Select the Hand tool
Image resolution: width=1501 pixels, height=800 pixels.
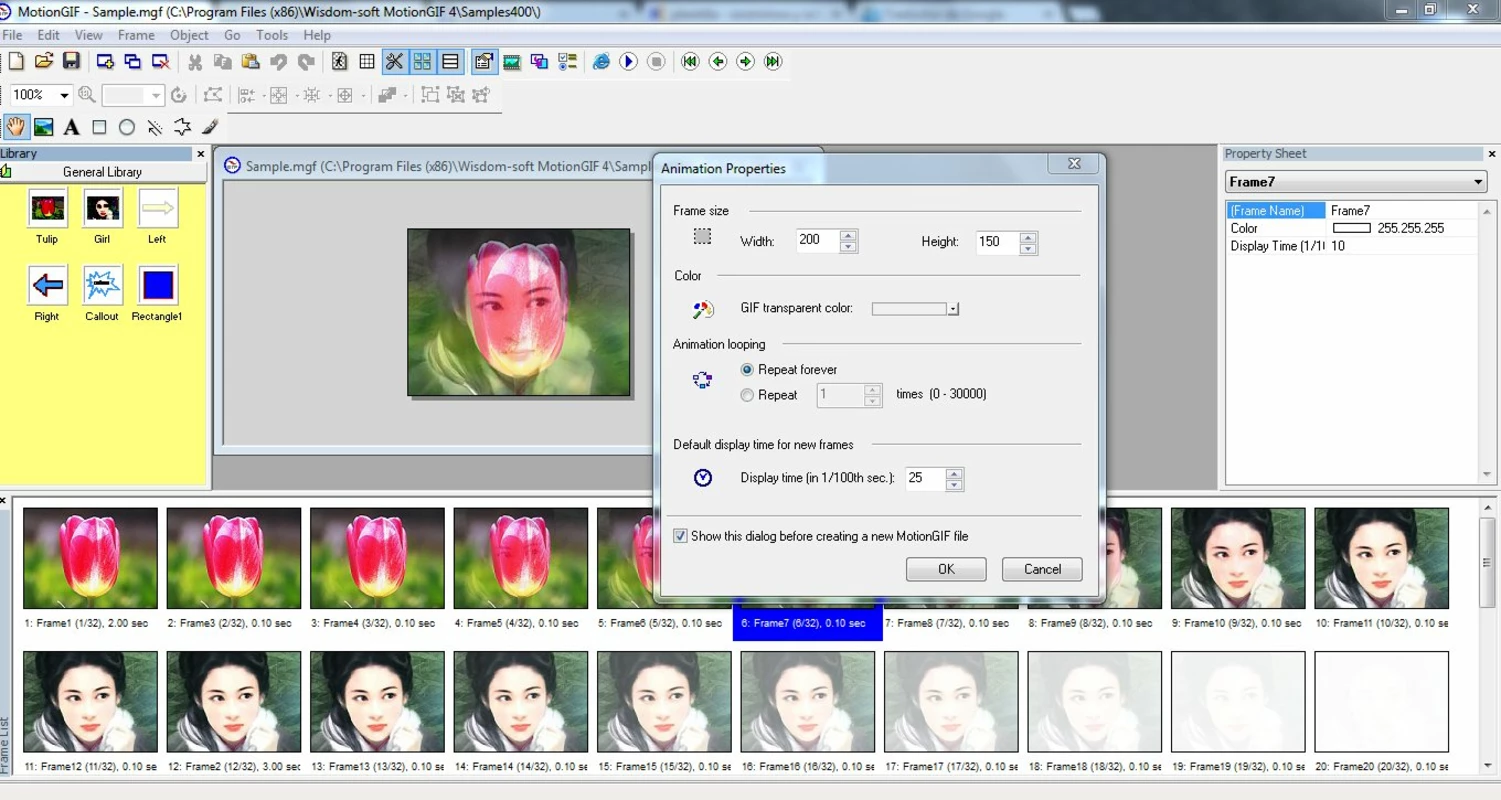point(16,127)
